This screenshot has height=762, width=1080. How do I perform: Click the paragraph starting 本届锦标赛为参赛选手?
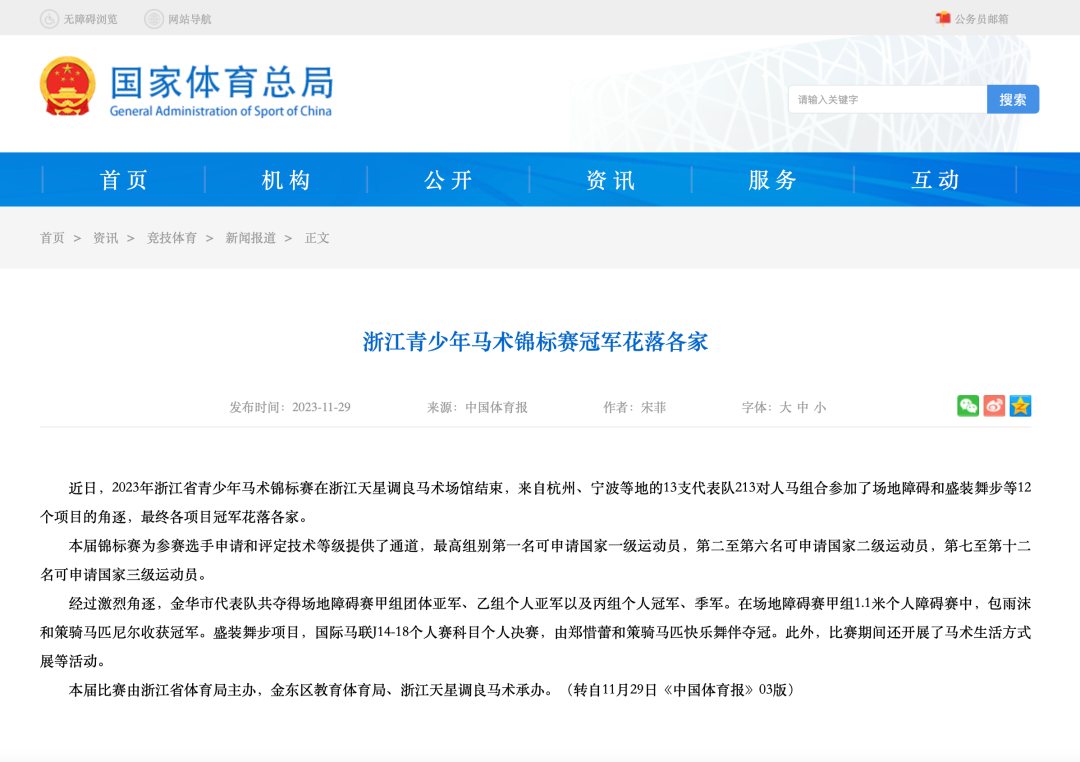(x=535, y=560)
